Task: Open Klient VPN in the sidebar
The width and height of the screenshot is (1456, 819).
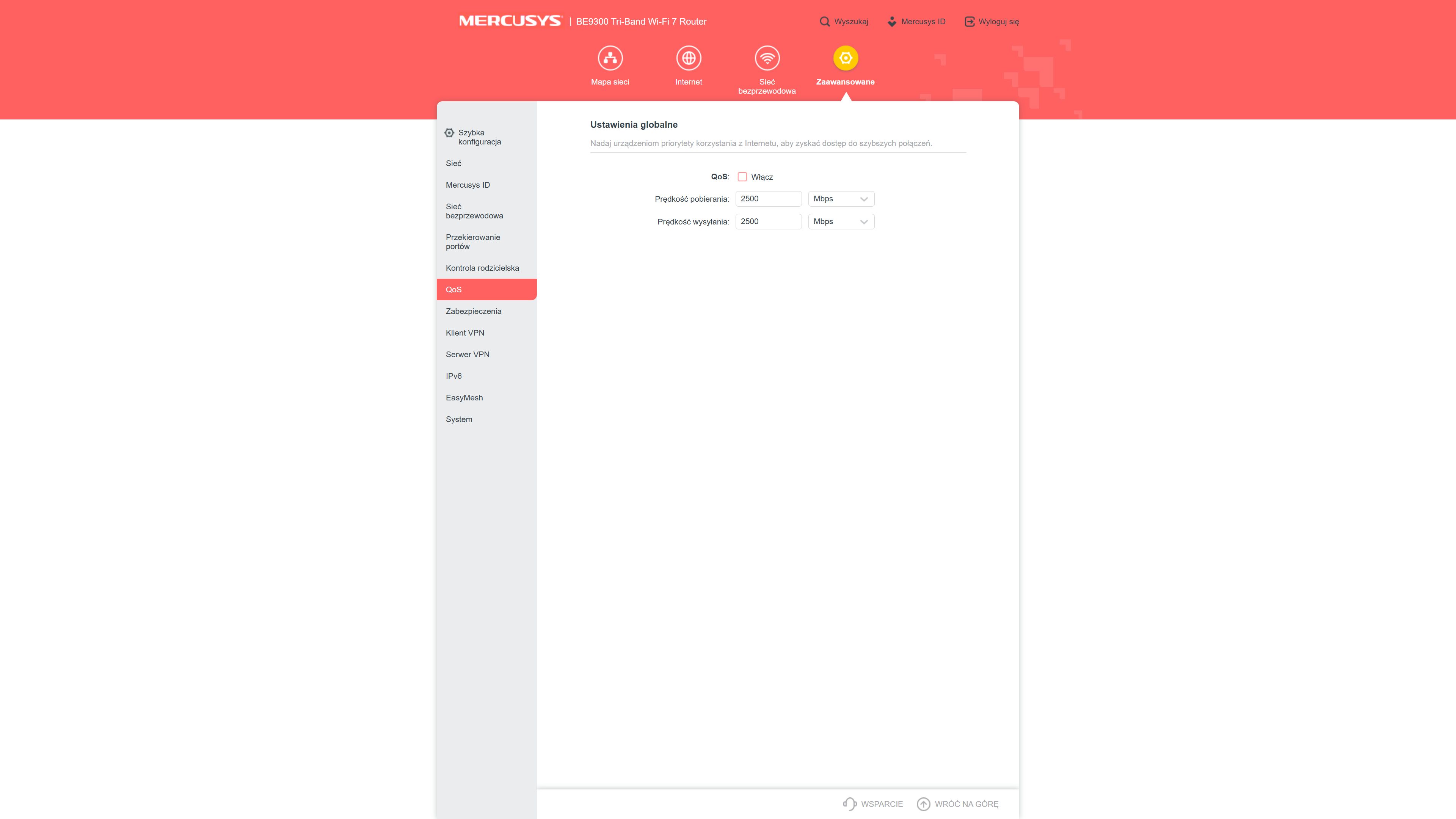Action: click(x=486, y=333)
